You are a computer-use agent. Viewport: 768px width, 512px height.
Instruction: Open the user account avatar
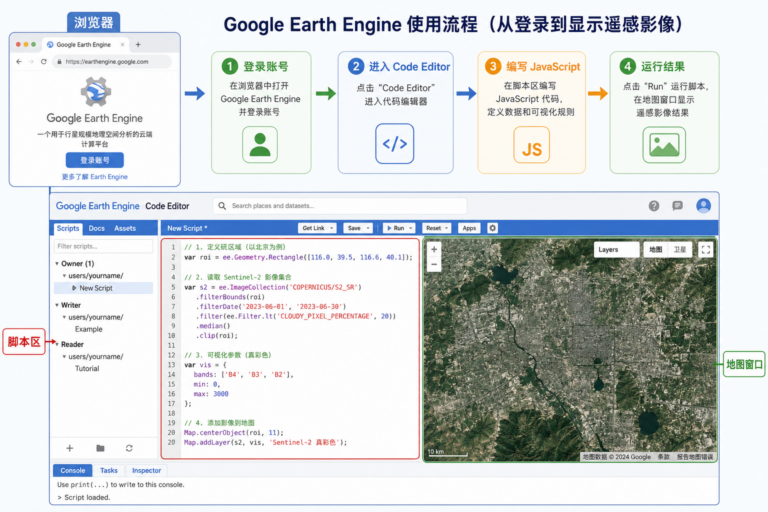(x=703, y=206)
